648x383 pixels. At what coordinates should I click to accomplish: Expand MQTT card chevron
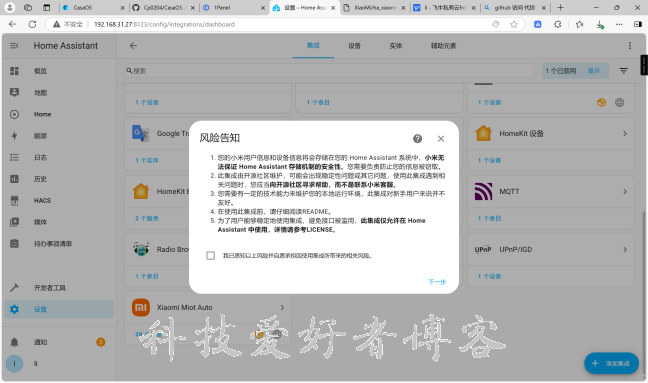click(x=625, y=191)
